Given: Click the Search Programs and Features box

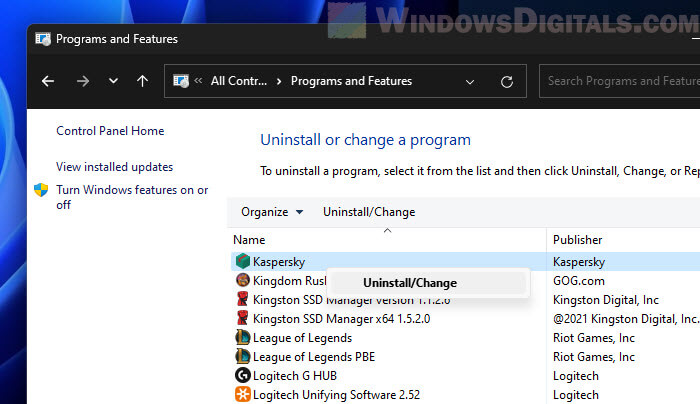Looking at the screenshot, I should (620, 81).
